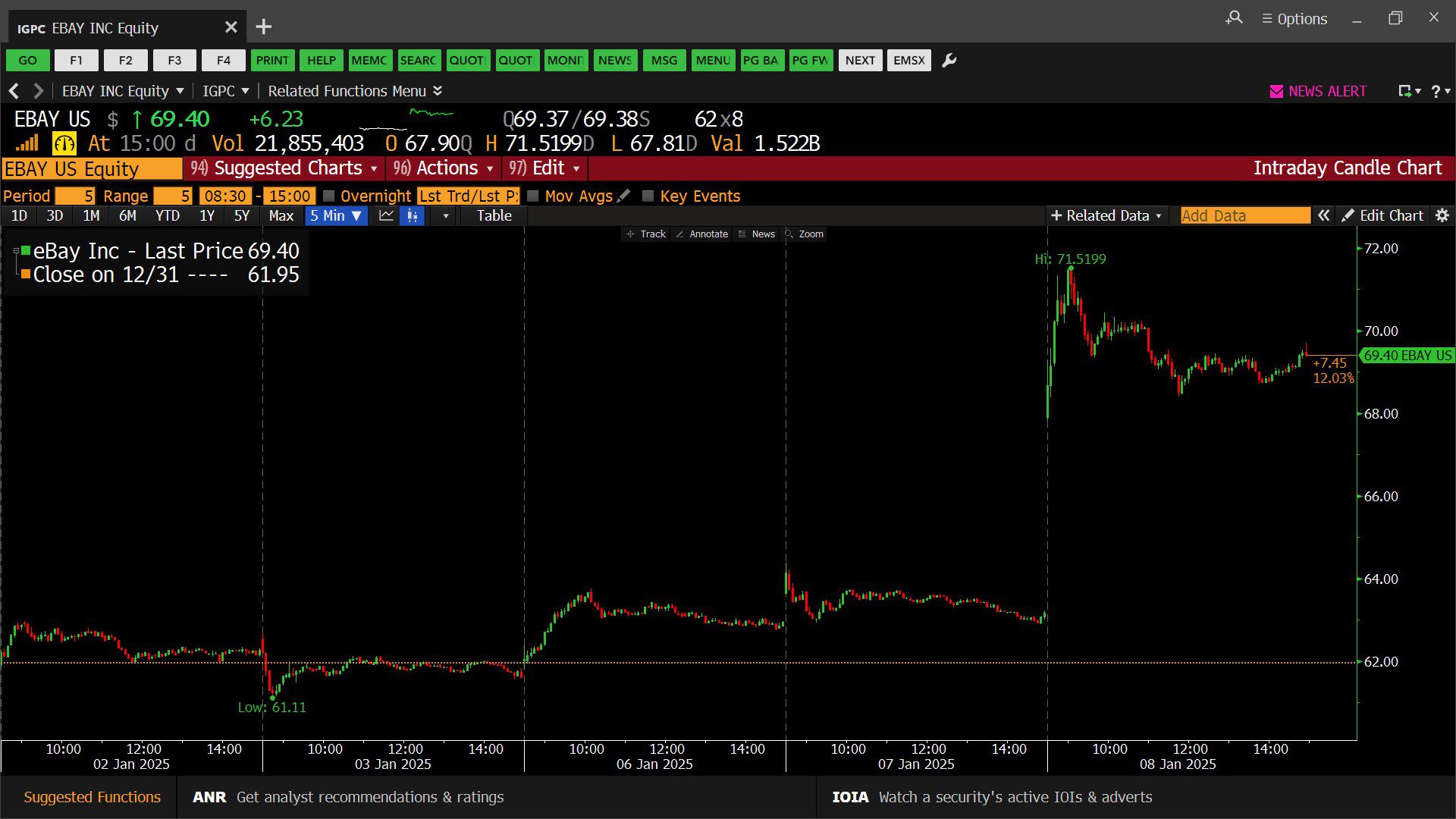Collapse panel with double left chevron
Image resolution: width=1456 pixels, height=819 pixels.
click(1323, 216)
